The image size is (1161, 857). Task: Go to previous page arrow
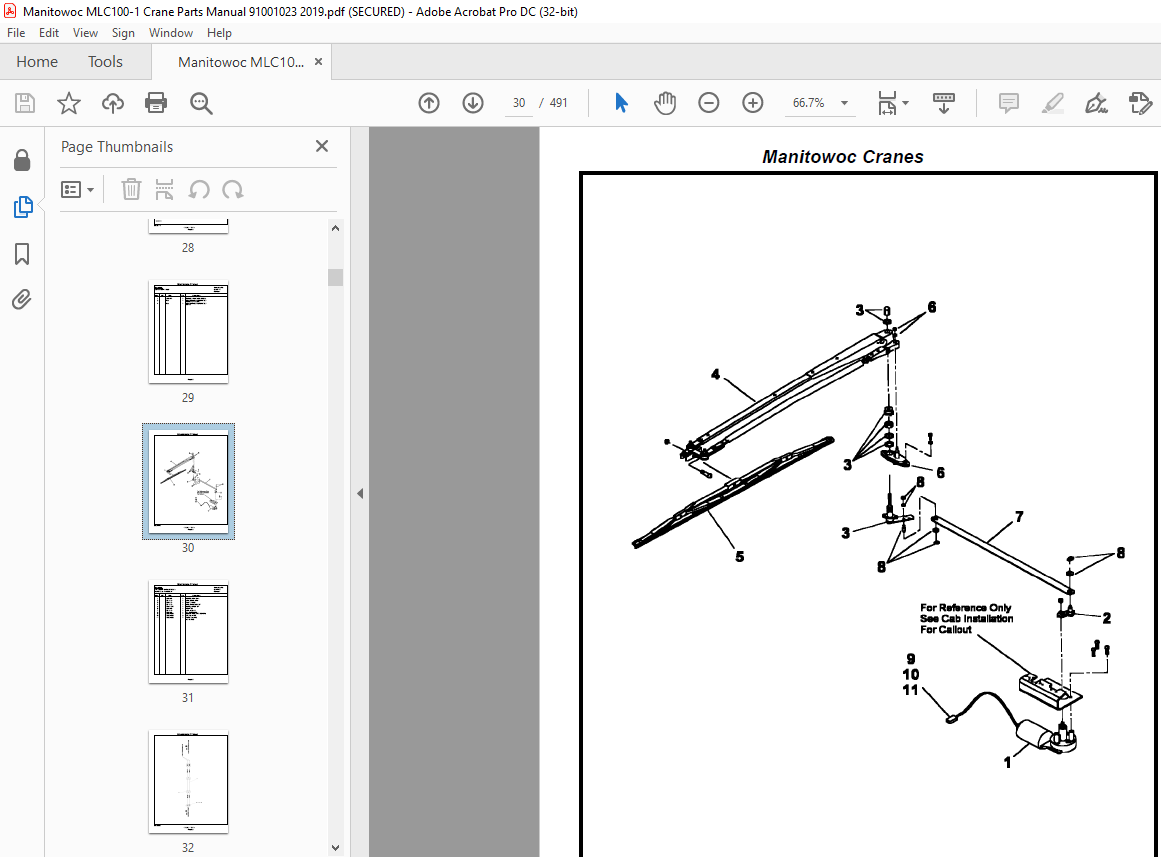(429, 103)
